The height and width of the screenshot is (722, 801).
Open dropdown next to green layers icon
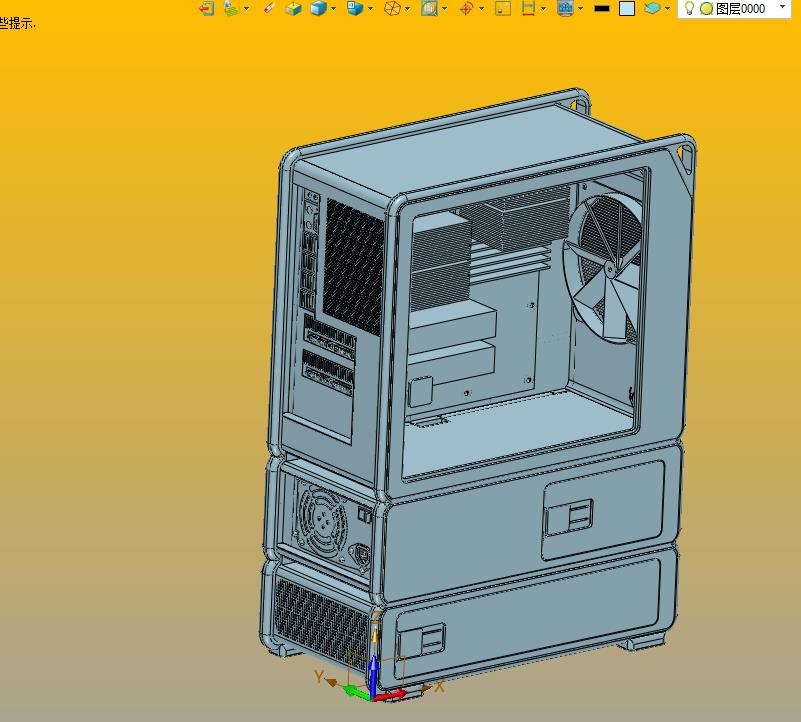point(247,9)
